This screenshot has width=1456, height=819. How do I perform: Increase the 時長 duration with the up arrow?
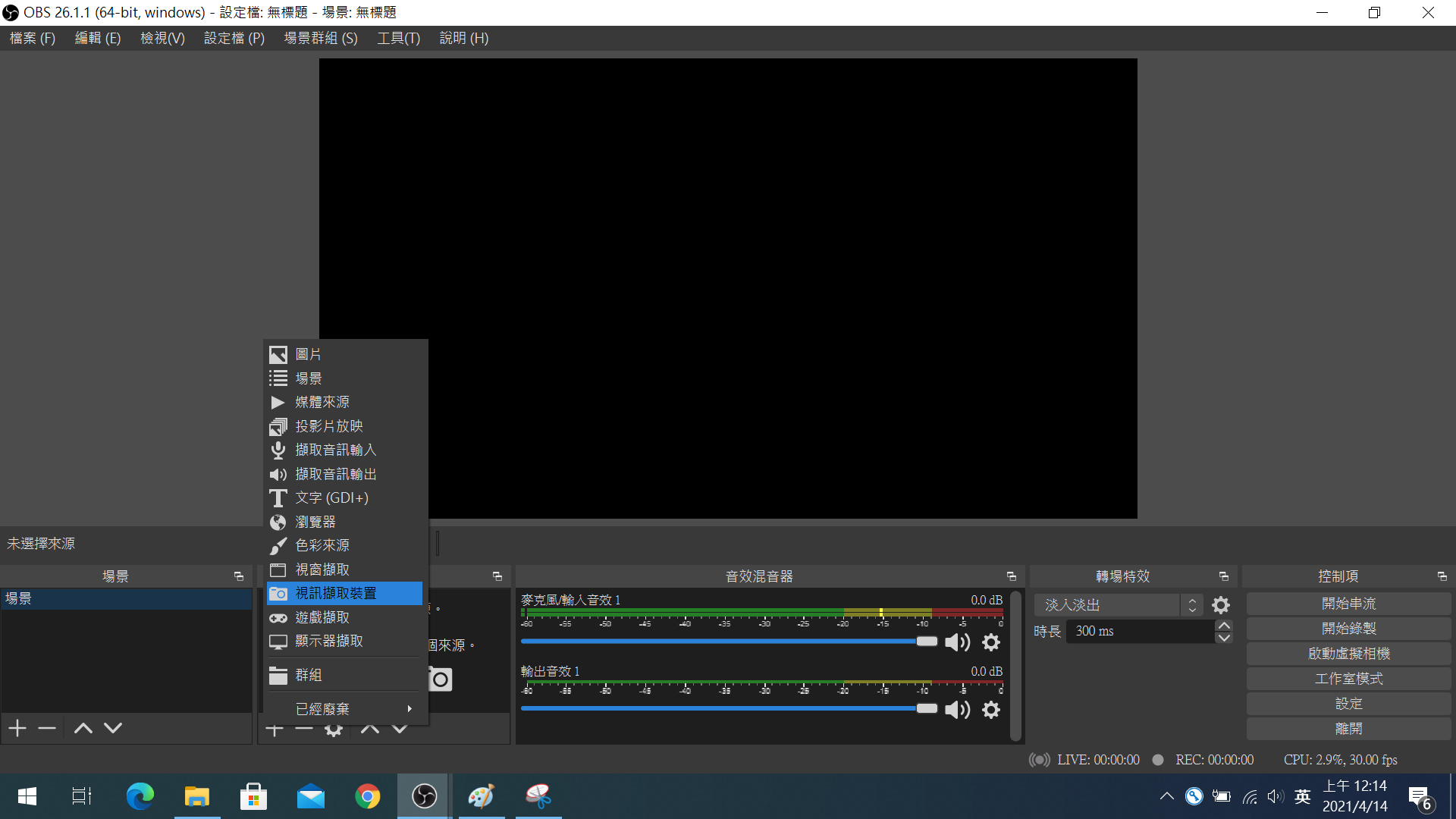click(1223, 625)
